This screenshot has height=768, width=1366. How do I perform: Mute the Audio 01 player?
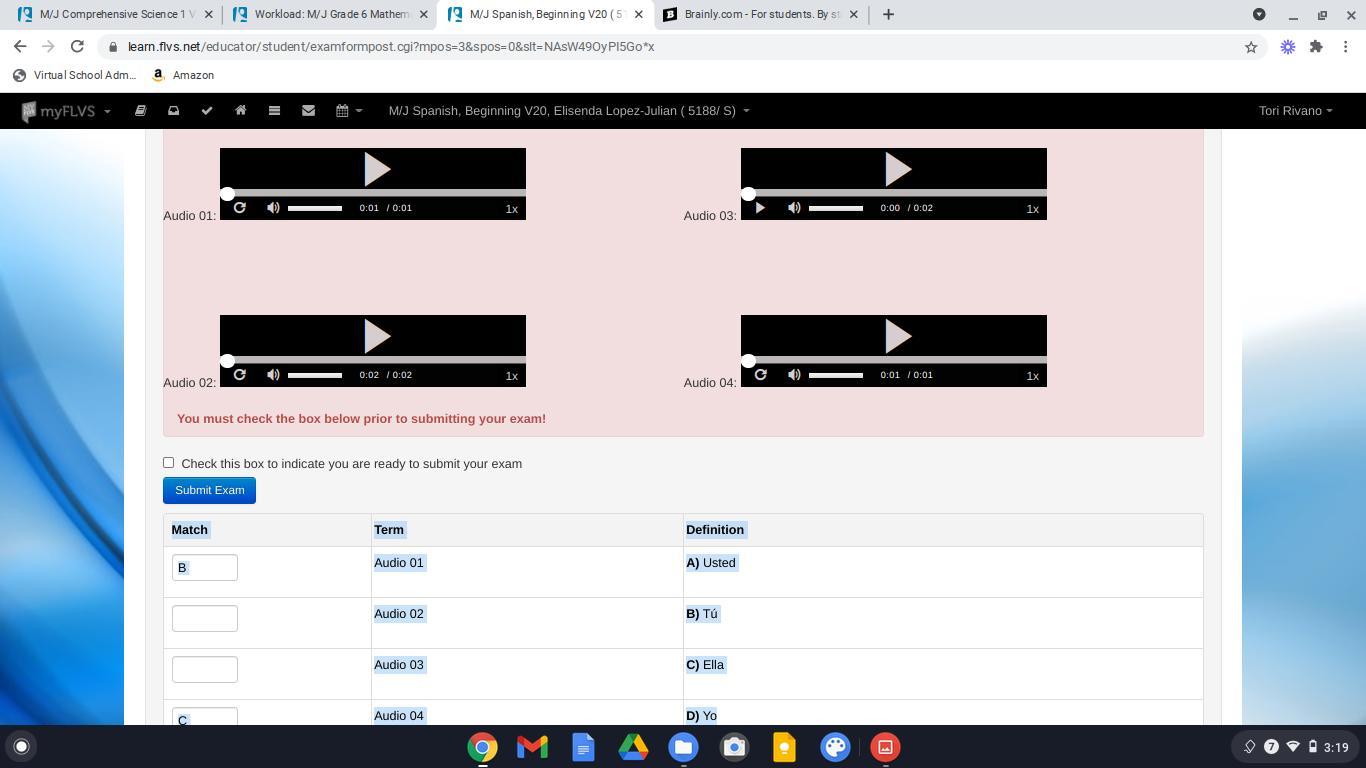(273, 208)
